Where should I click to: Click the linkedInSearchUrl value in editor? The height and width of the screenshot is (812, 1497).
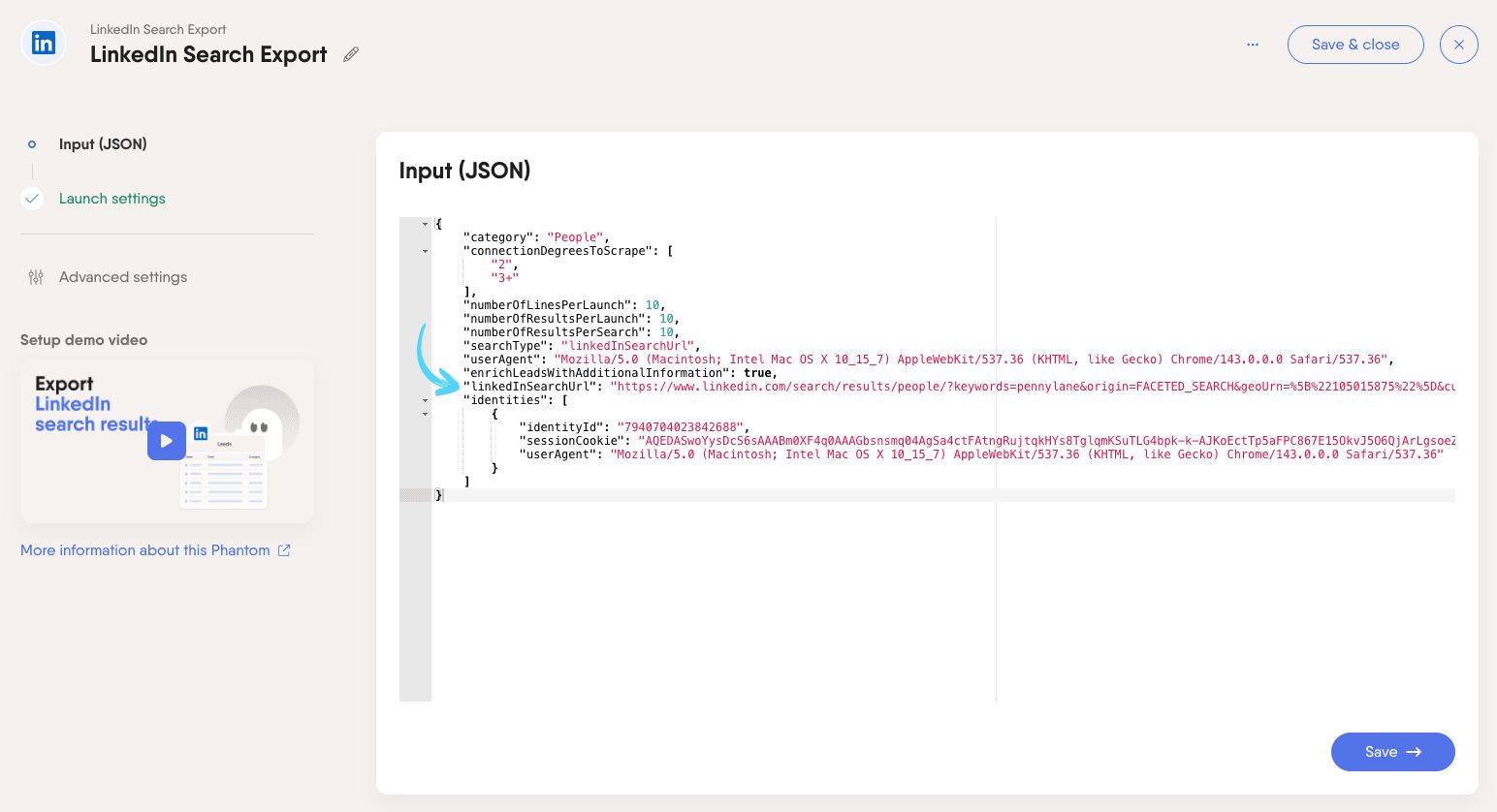click(x=1033, y=387)
